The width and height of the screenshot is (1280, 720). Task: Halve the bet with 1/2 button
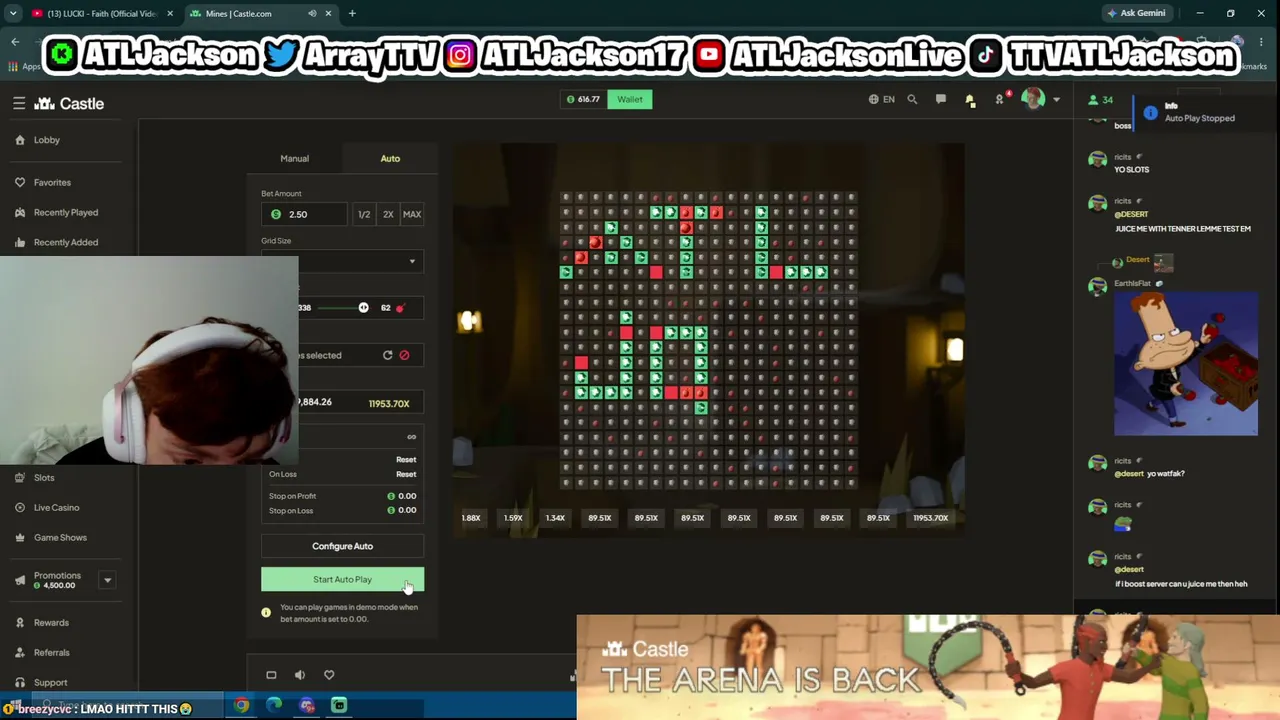tap(364, 214)
